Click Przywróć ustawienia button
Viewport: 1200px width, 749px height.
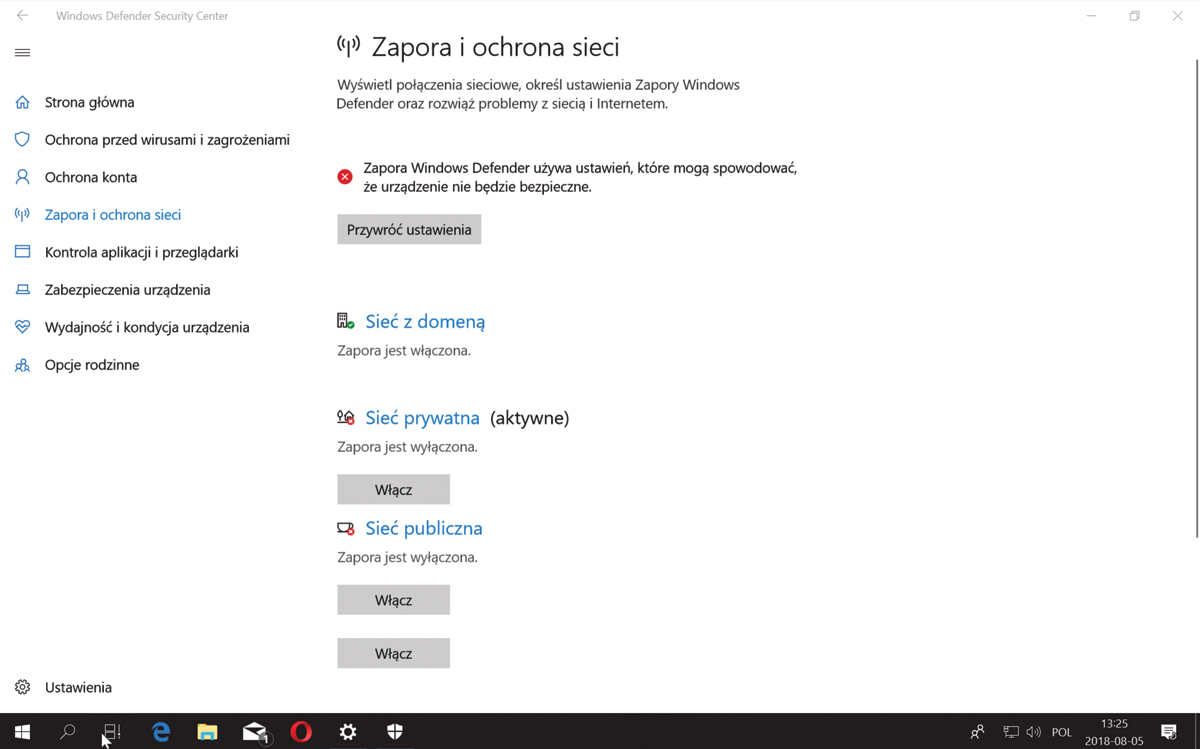tap(409, 230)
